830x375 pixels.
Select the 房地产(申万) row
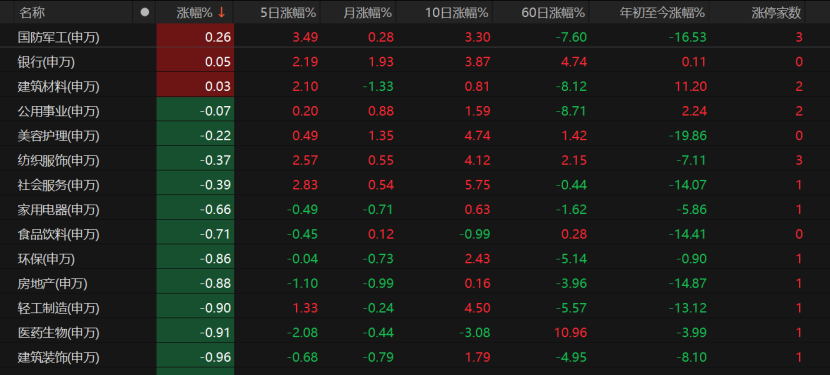coord(415,283)
